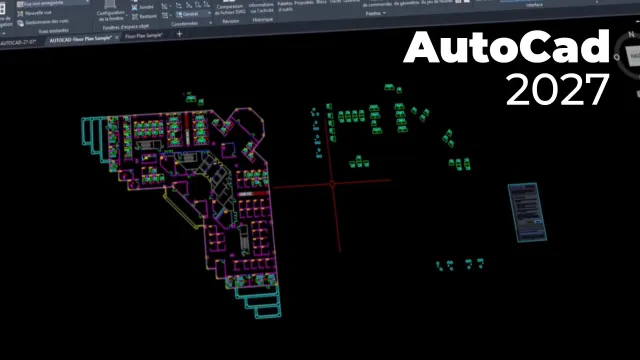Screen dimensions: 640x360
Task: Click the Fenêtres d'espace objet panel title
Action: point(126,27)
